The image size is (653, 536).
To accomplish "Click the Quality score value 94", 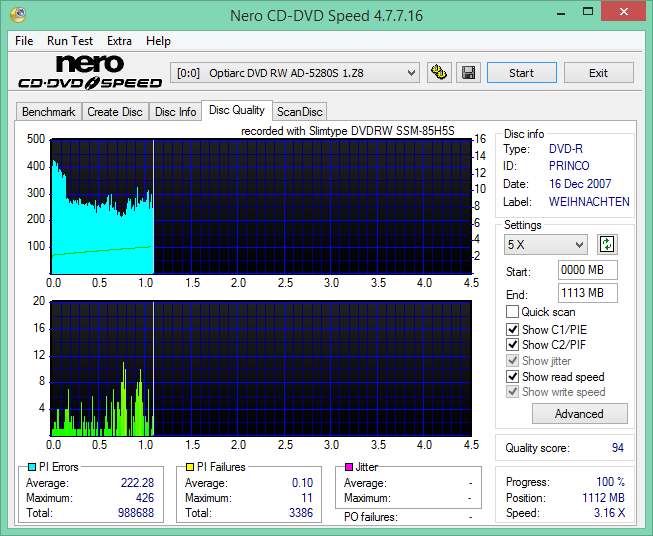I will point(618,448).
